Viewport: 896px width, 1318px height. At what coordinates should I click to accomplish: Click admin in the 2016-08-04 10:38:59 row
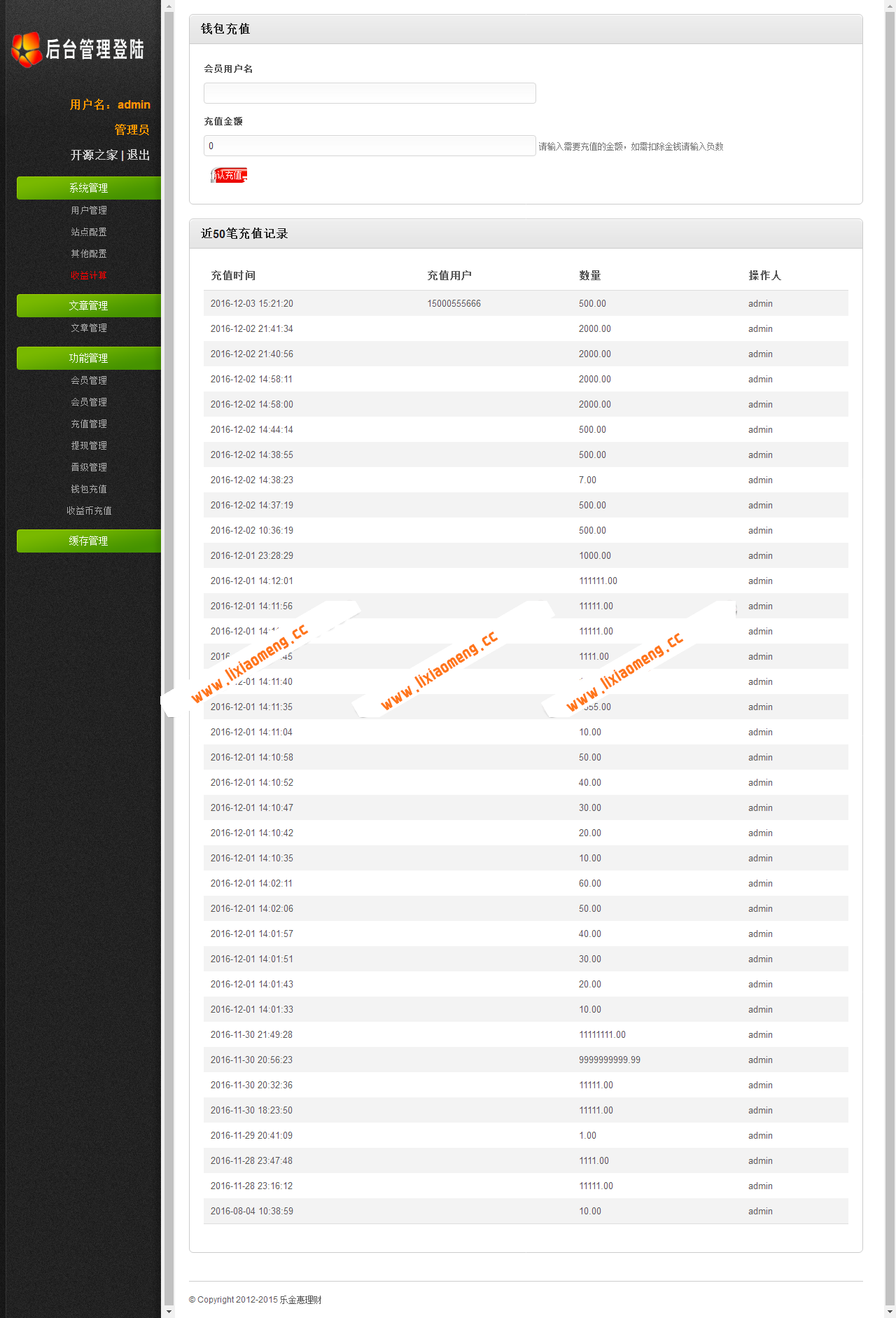click(x=760, y=1211)
